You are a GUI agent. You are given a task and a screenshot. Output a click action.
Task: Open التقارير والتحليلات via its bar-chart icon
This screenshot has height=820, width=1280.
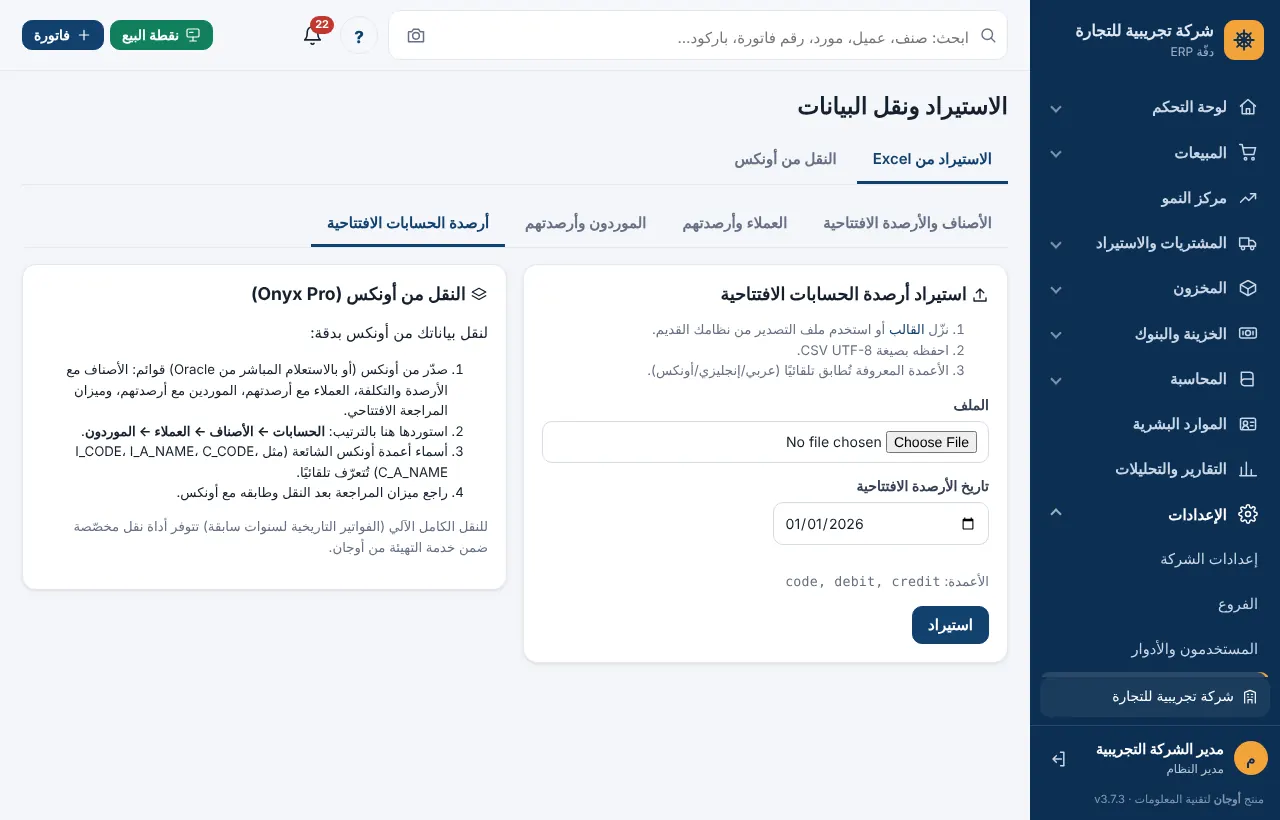pyautogui.click(x=1247, y=469)
